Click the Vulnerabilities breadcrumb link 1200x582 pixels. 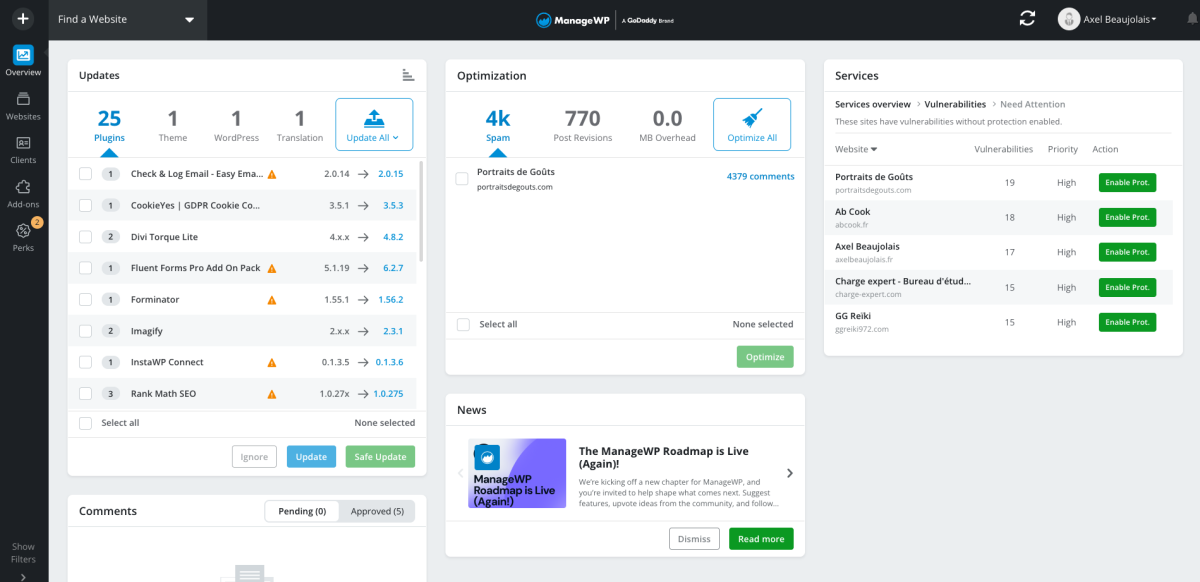tap(955, 104)
